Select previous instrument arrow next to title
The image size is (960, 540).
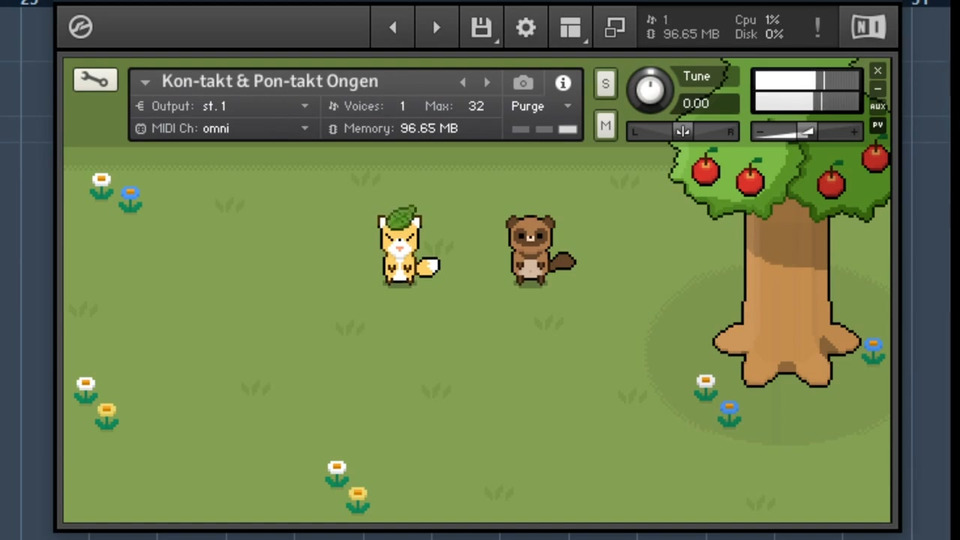[463, 82]
